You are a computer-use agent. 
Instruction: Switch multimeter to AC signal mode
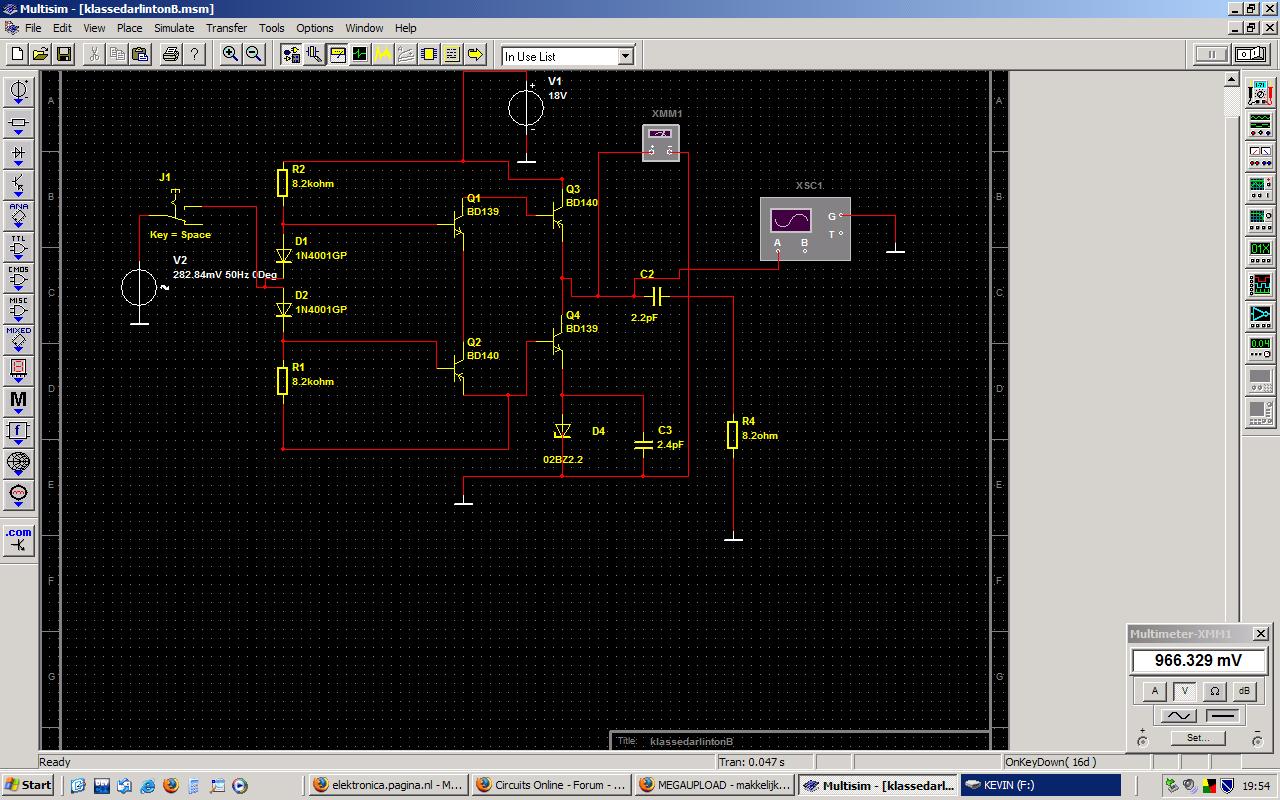point(1178,716)
